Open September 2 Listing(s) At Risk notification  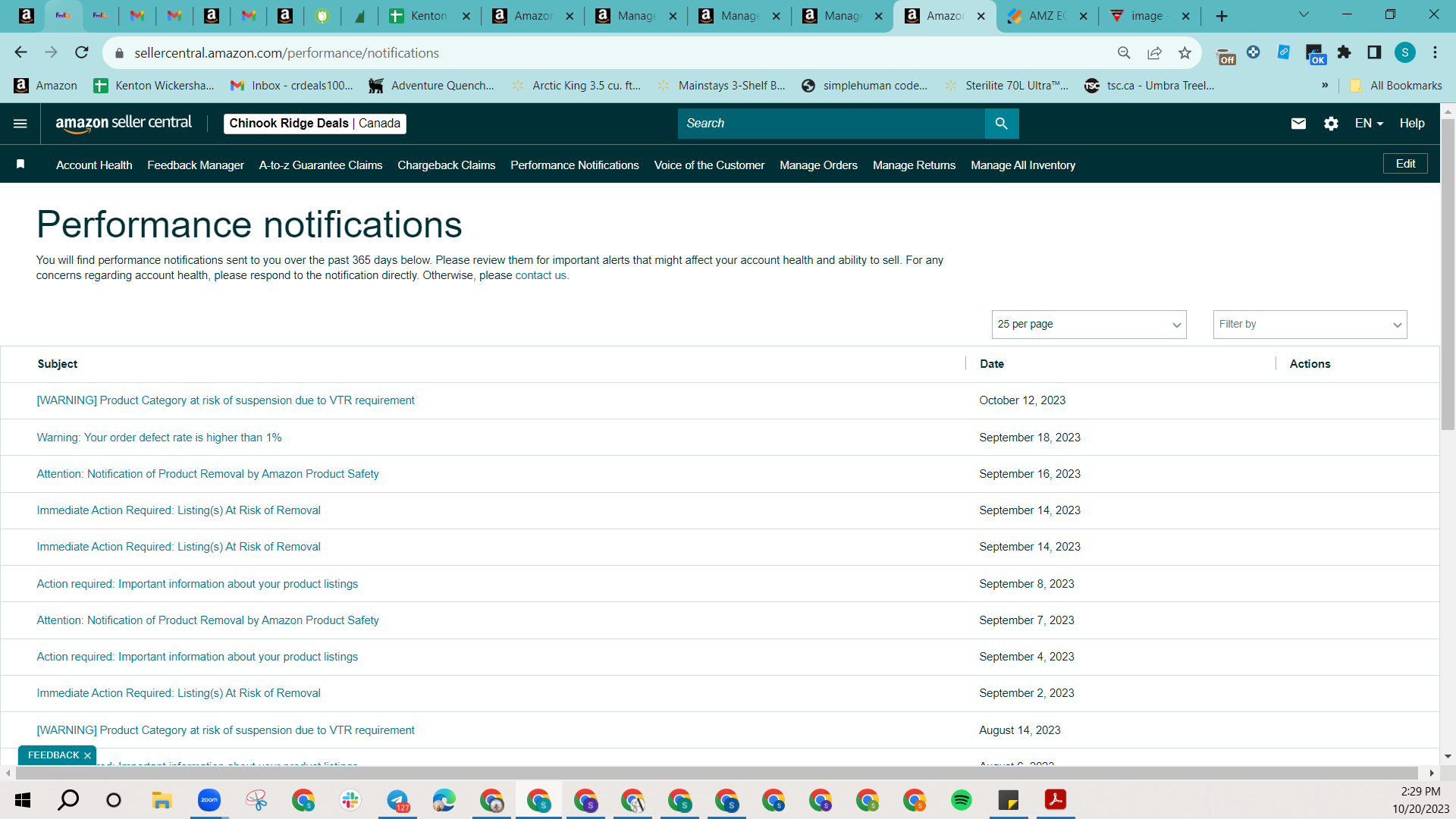179,693
